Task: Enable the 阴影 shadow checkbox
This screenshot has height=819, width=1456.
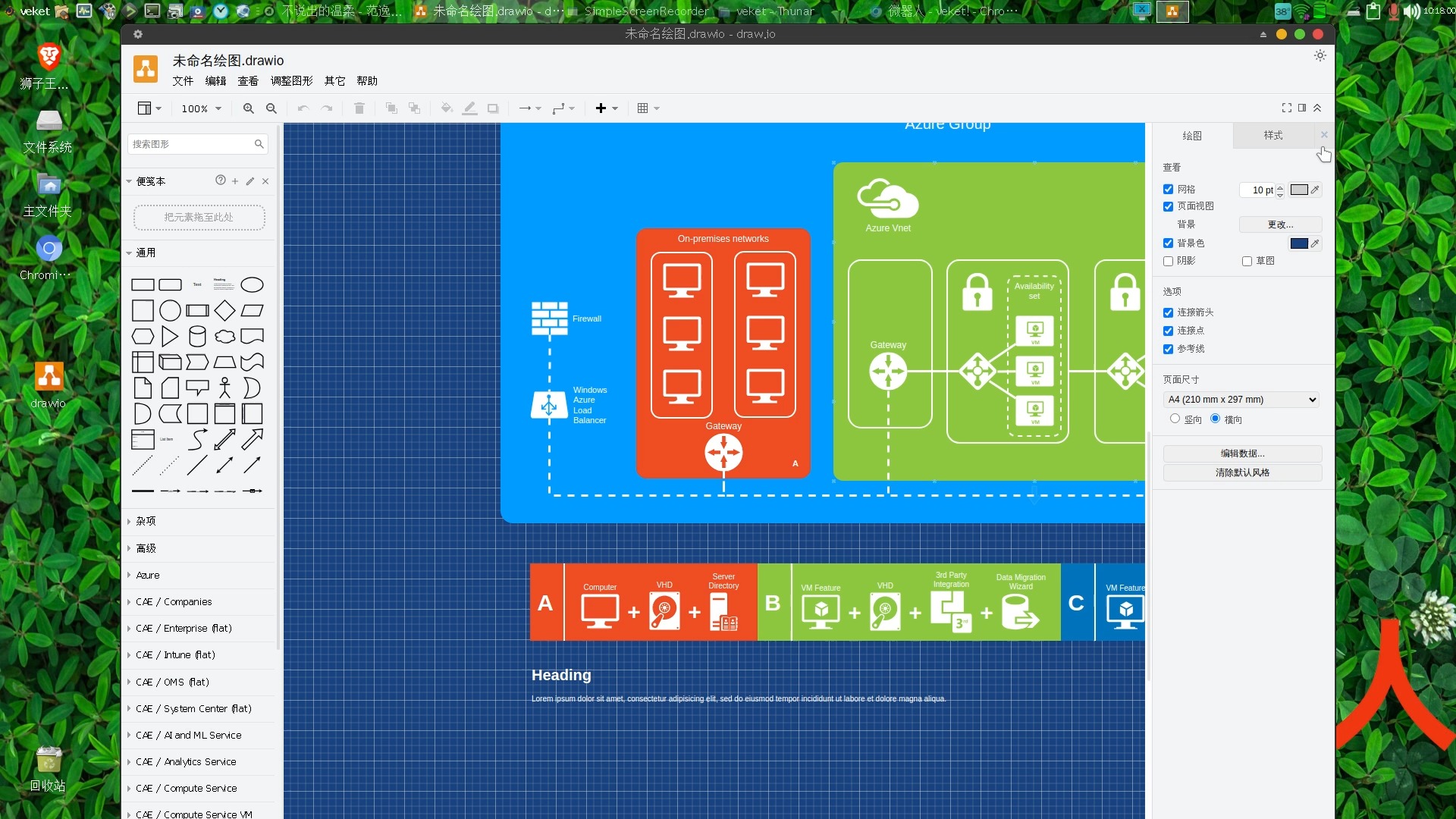Action: coord(1168,262)
